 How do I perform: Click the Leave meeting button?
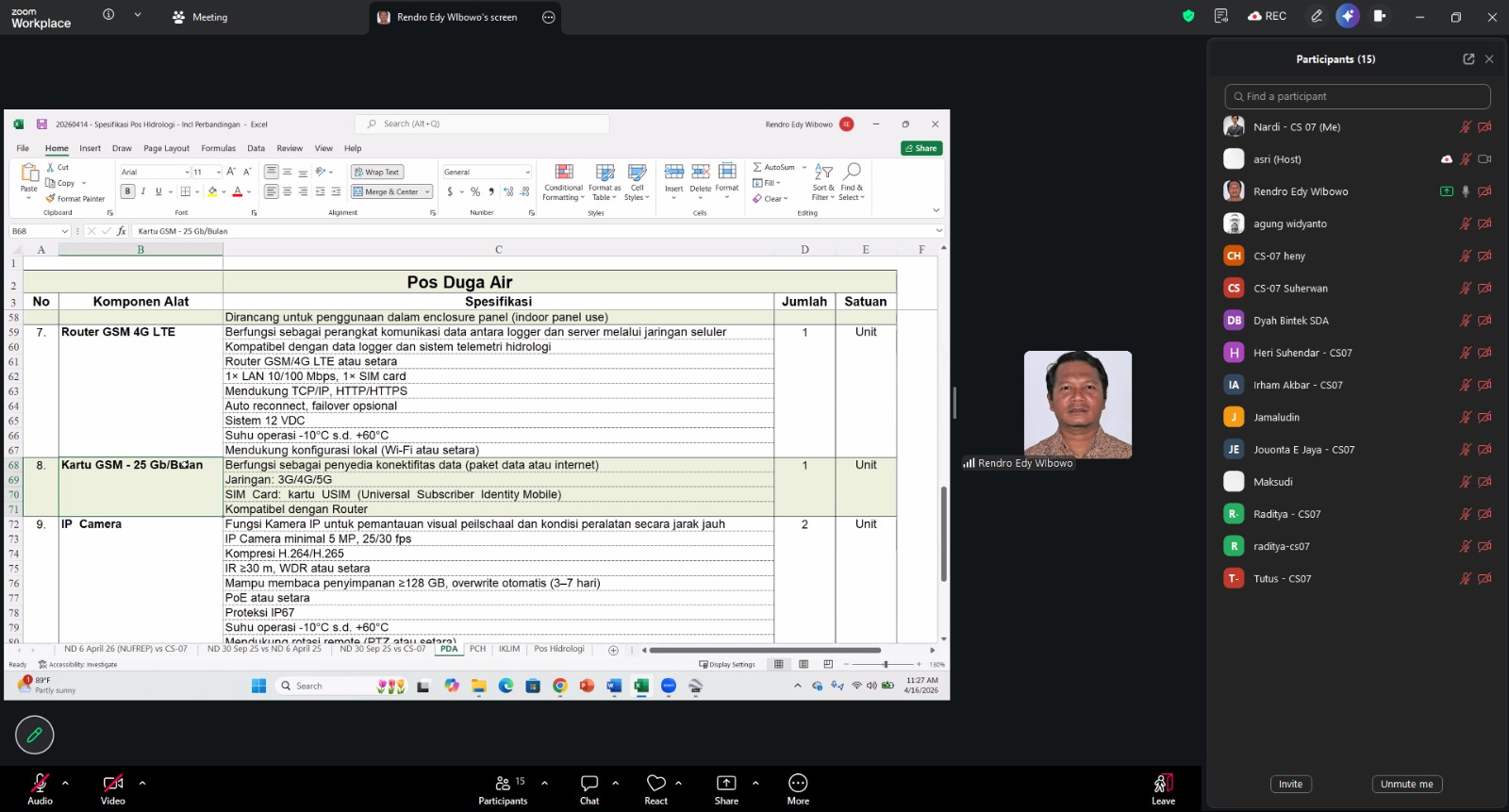pyautogui.click(x=1164, y=789)
